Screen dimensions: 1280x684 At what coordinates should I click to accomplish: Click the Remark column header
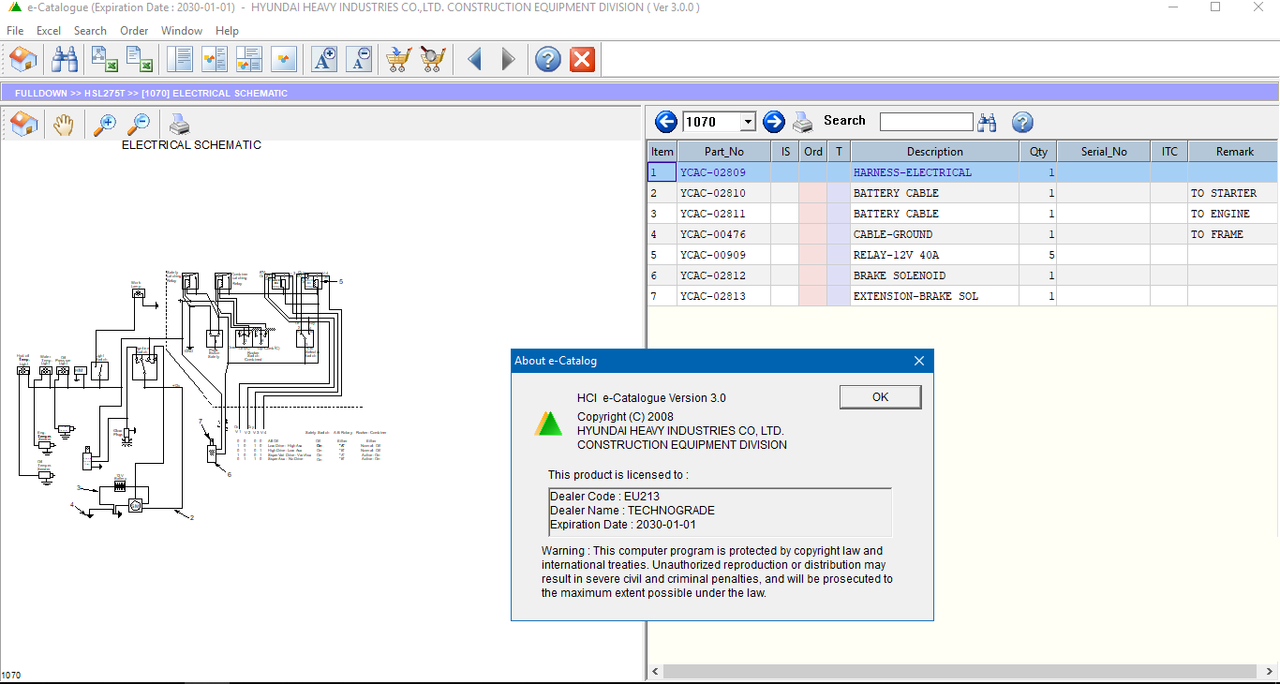tap(1234, 152)
